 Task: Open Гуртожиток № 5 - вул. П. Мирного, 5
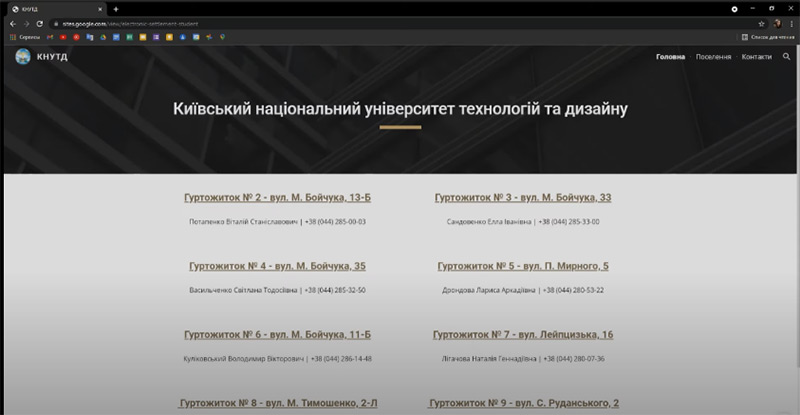(x=523, y=266)
